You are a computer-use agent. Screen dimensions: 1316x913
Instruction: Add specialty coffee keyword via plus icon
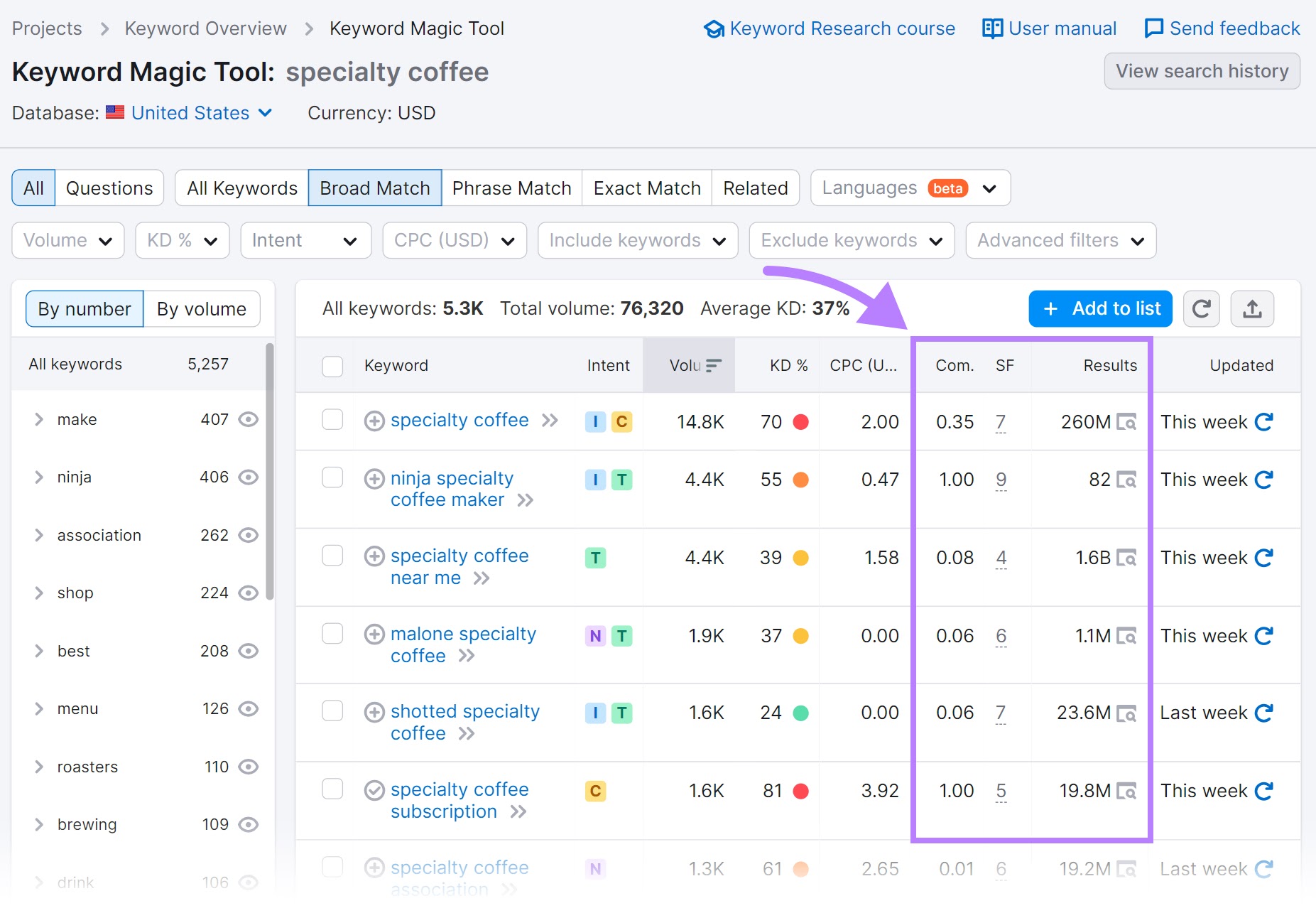[x=374, y=421]
